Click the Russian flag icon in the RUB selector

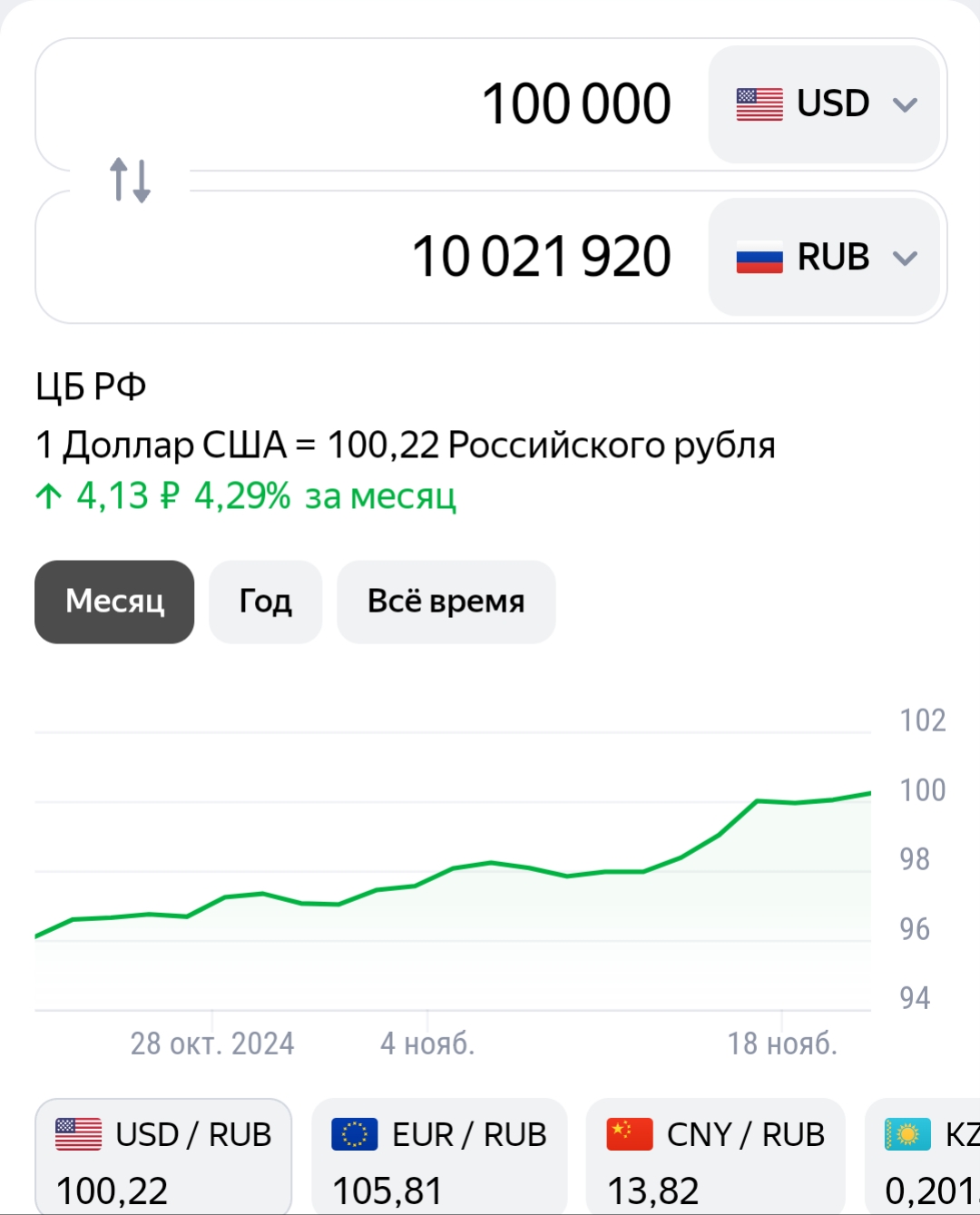[x=759, y=258]
